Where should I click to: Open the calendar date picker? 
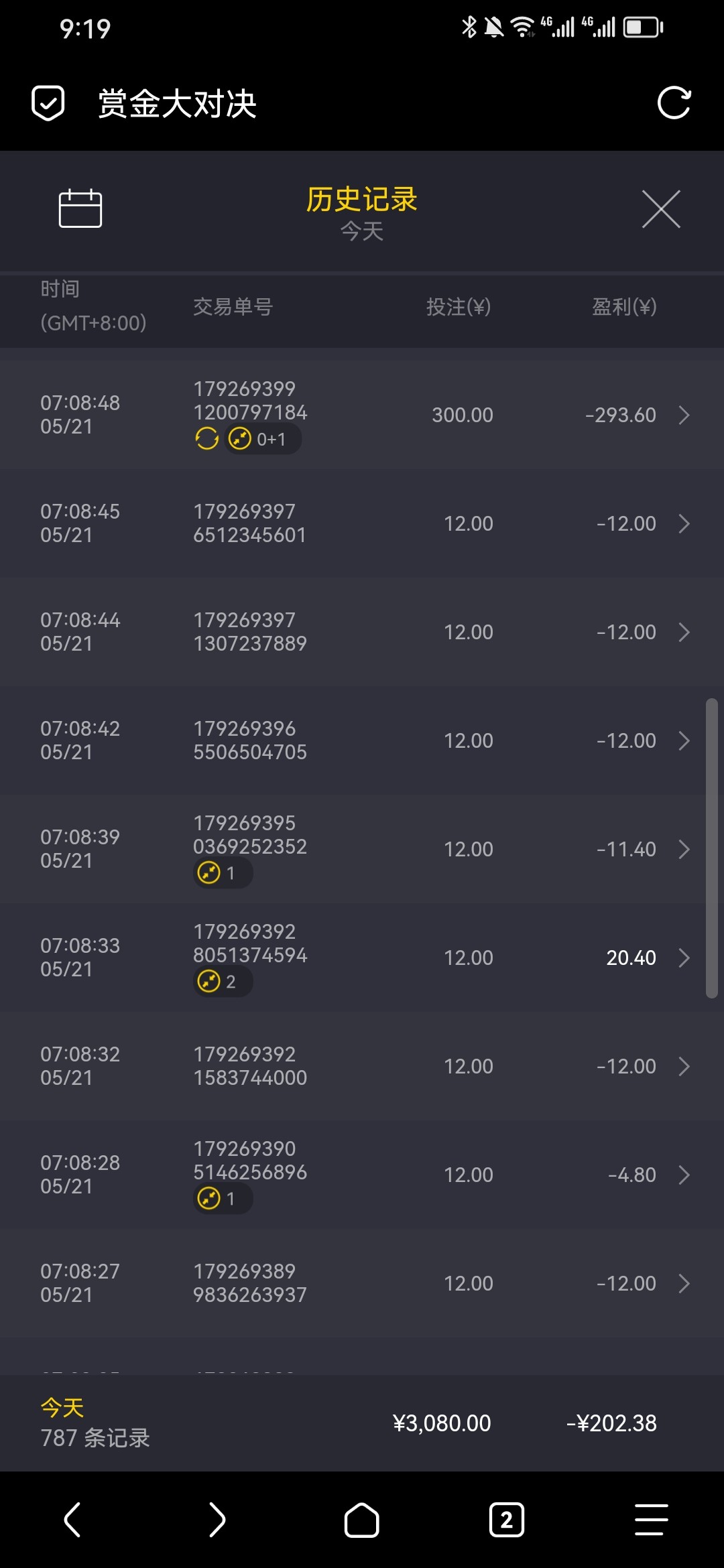pyautogui.click(x=80, y=208)
